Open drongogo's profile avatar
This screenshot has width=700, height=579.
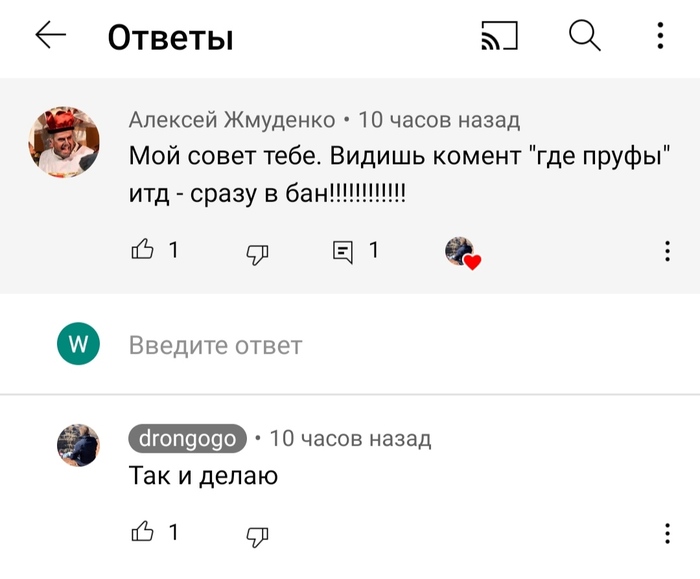78,445
